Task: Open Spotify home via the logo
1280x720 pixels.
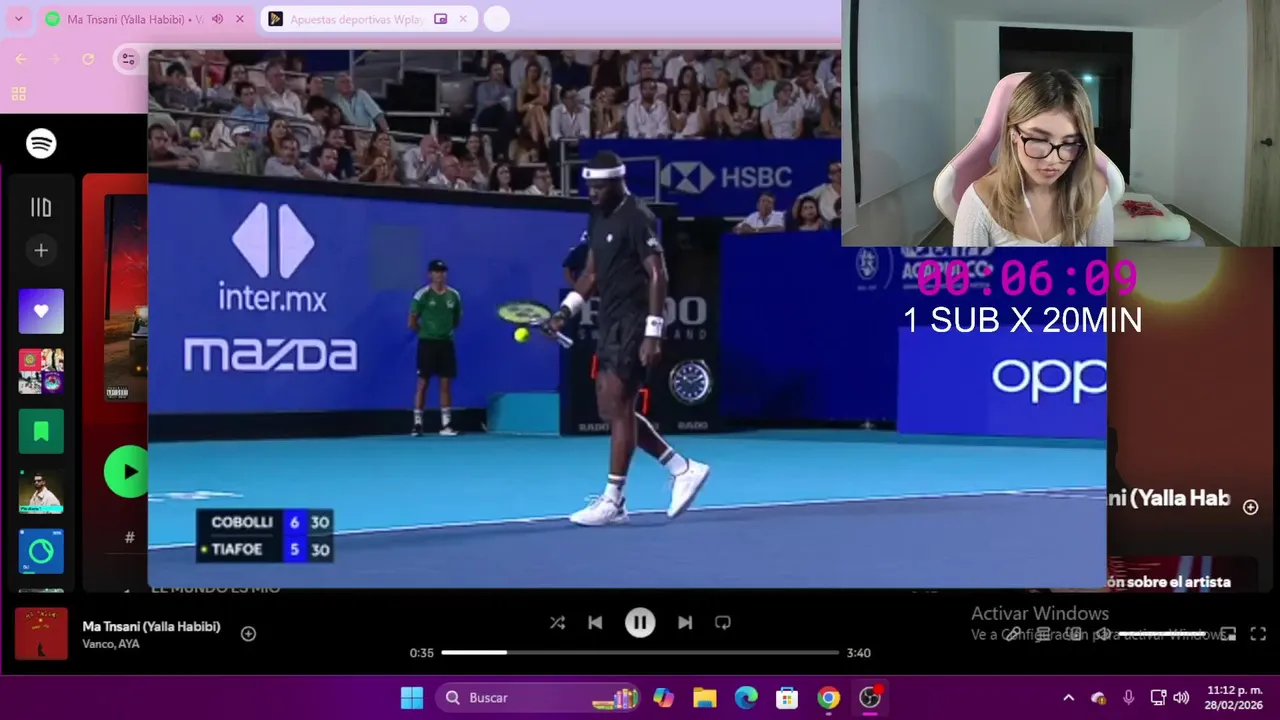Action: 41,144
